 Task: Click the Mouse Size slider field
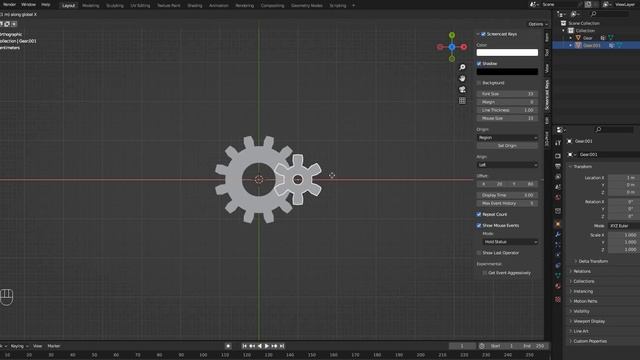tap(507, 118)
